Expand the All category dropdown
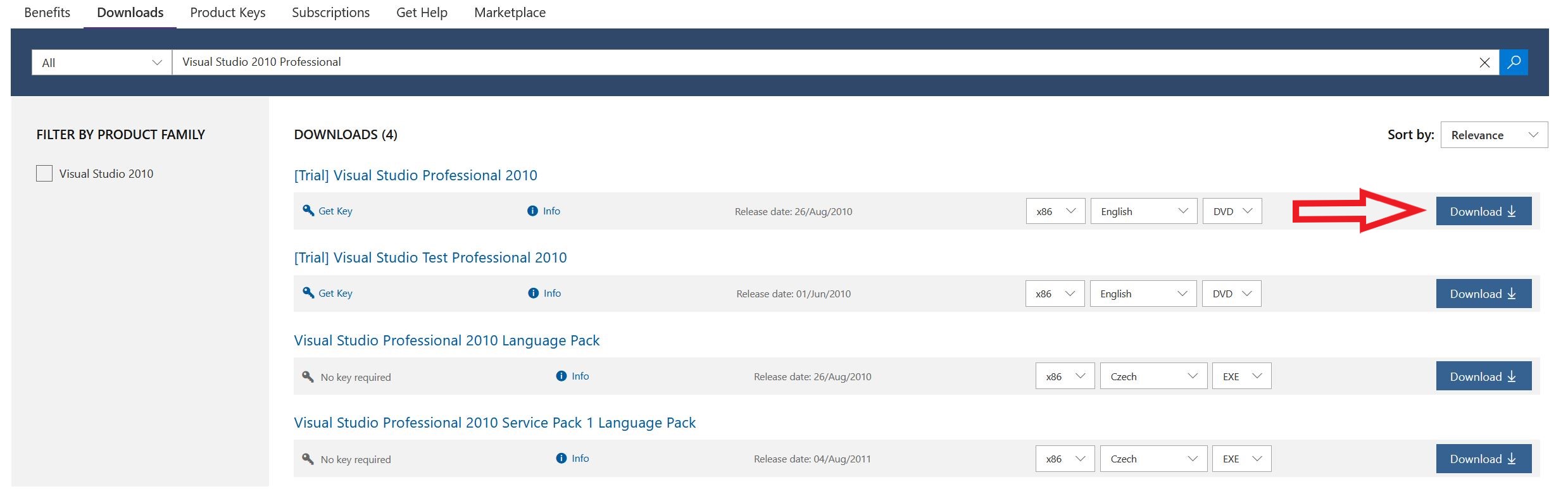 tap(101, 63)
